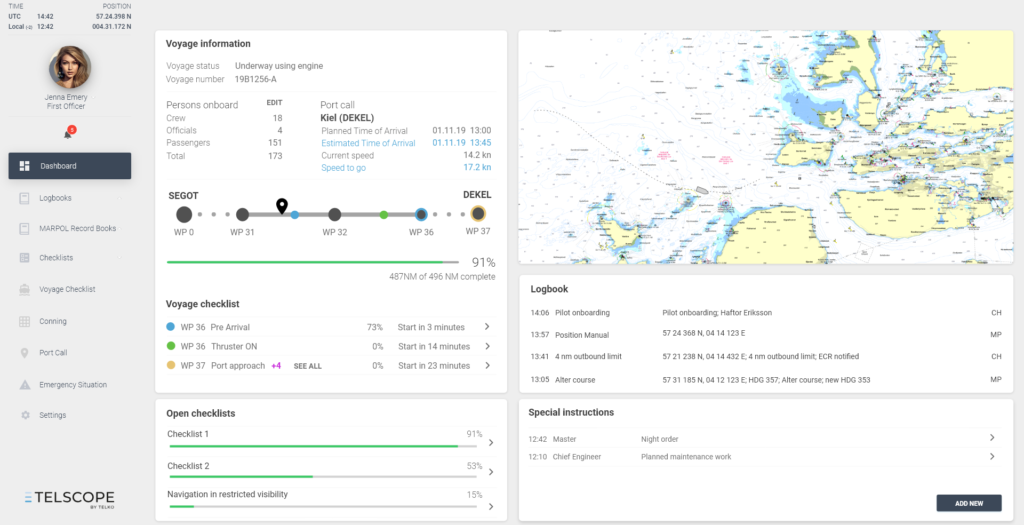Select the WP 32 waypoint marker
The height and width of the screenshot is (525, 1024).
(x=335, y=214)
